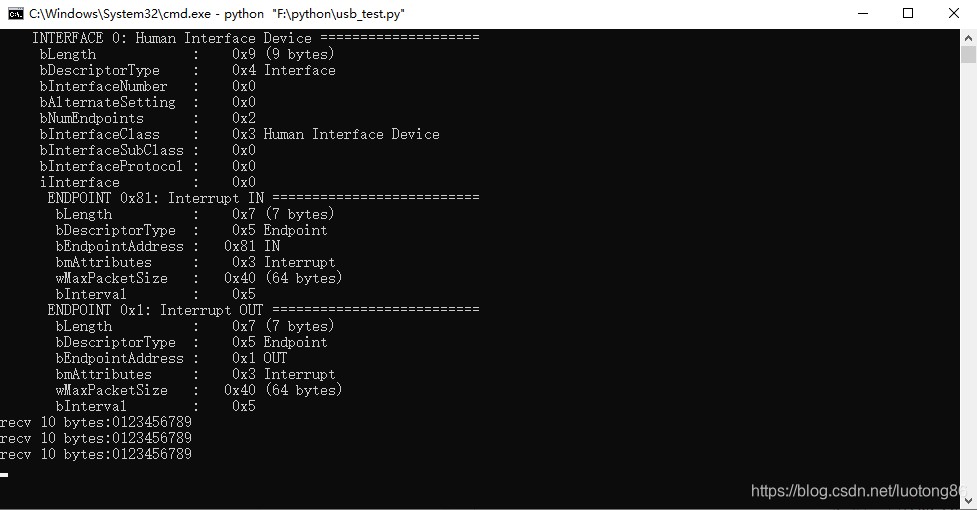The height and width of the screenshot is (510, 977).
Task: Click the ENDPOINT 0x1 Interrupt OUT header
Action: tap(156, 310)
